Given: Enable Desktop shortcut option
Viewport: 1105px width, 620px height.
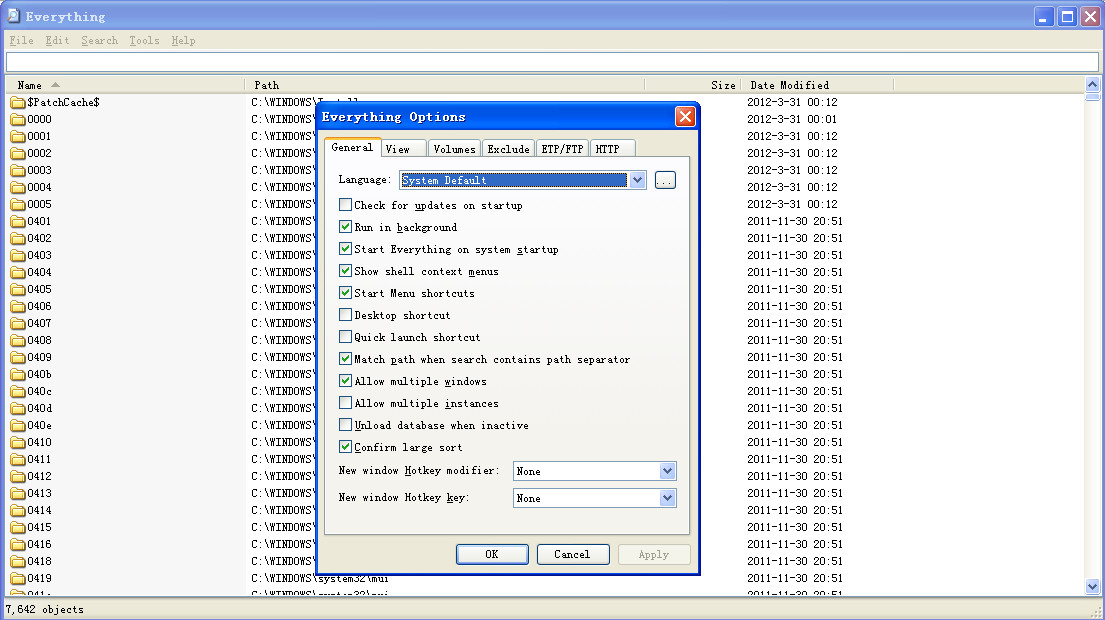Looking at the screenshot, I should click(345, 315).
